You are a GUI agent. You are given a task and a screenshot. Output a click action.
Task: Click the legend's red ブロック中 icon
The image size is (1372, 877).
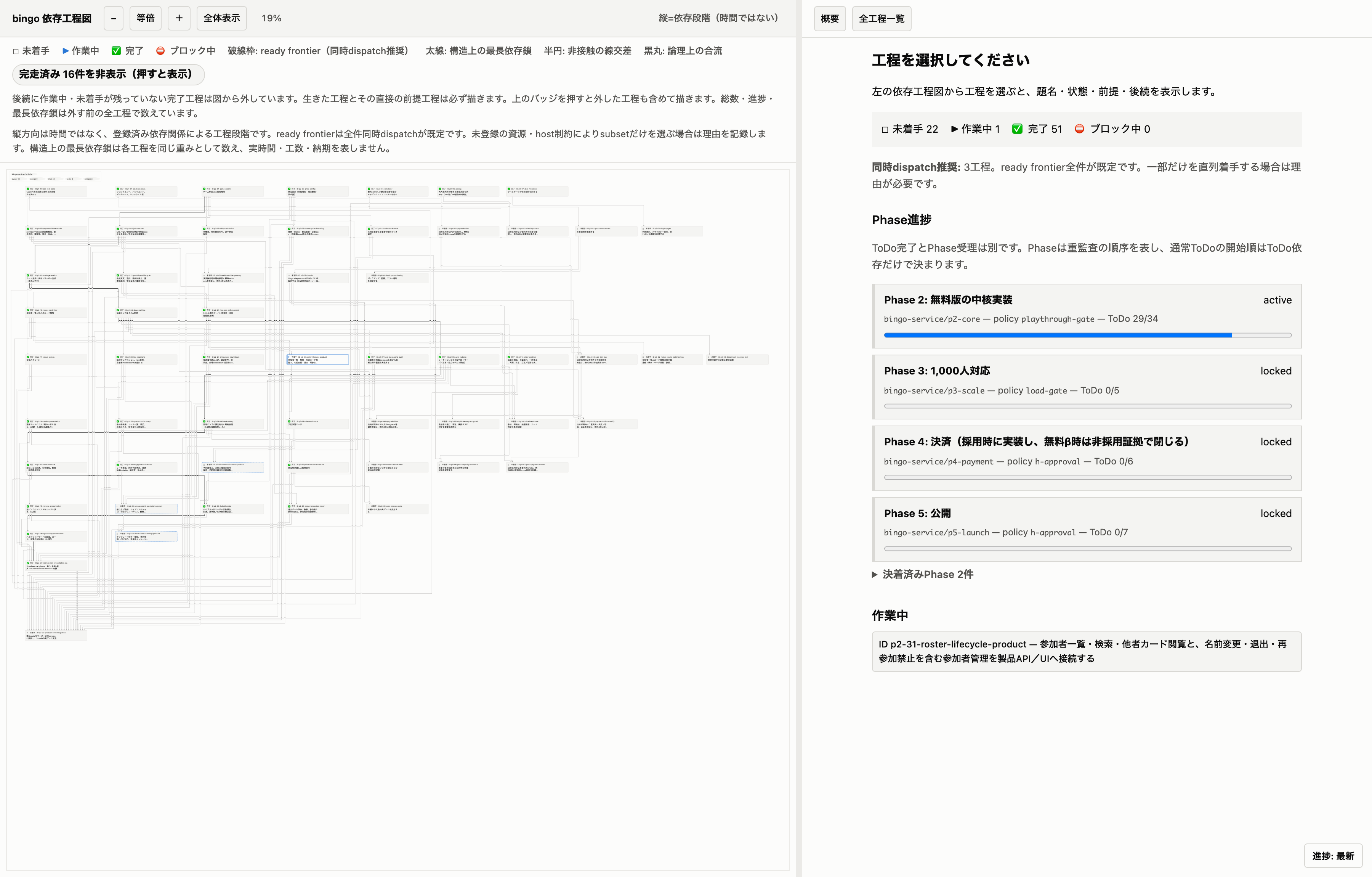[x=161, y=51]
